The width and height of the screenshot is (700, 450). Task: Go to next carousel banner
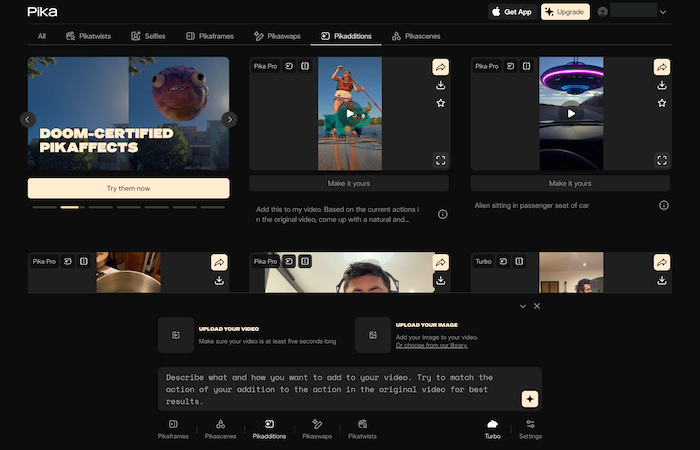(x=229, y=119)
